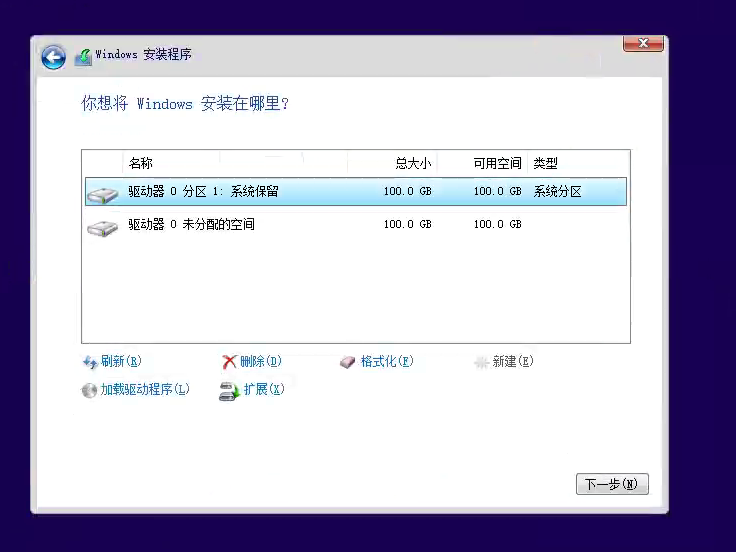Image resolution: width=736 pixels, height=552 pixels.
Task: Close the Windows 安装程序 window
Action: [643, 43]
